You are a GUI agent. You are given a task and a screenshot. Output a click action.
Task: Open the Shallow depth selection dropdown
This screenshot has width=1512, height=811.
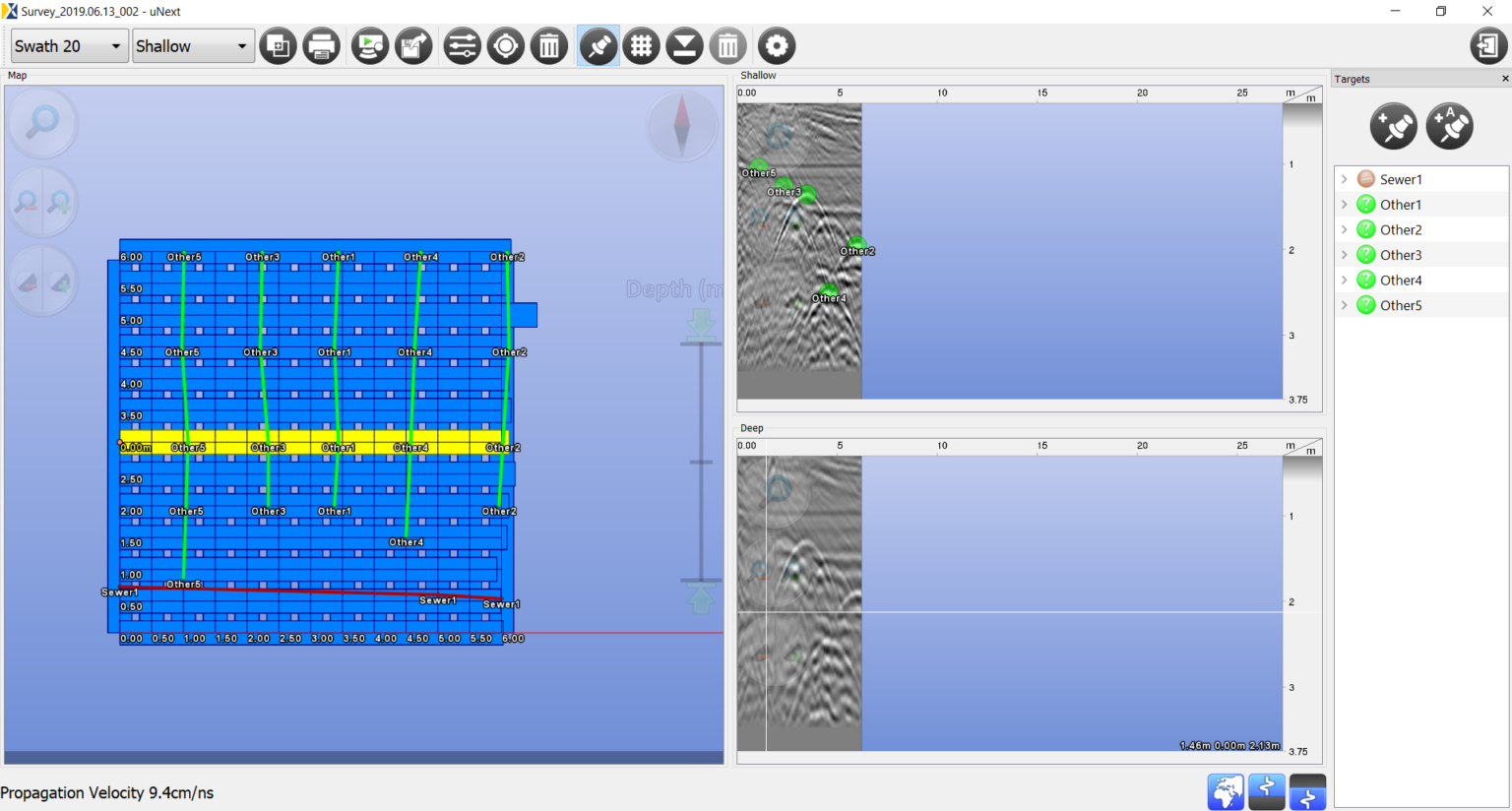[x=193, y=45]
